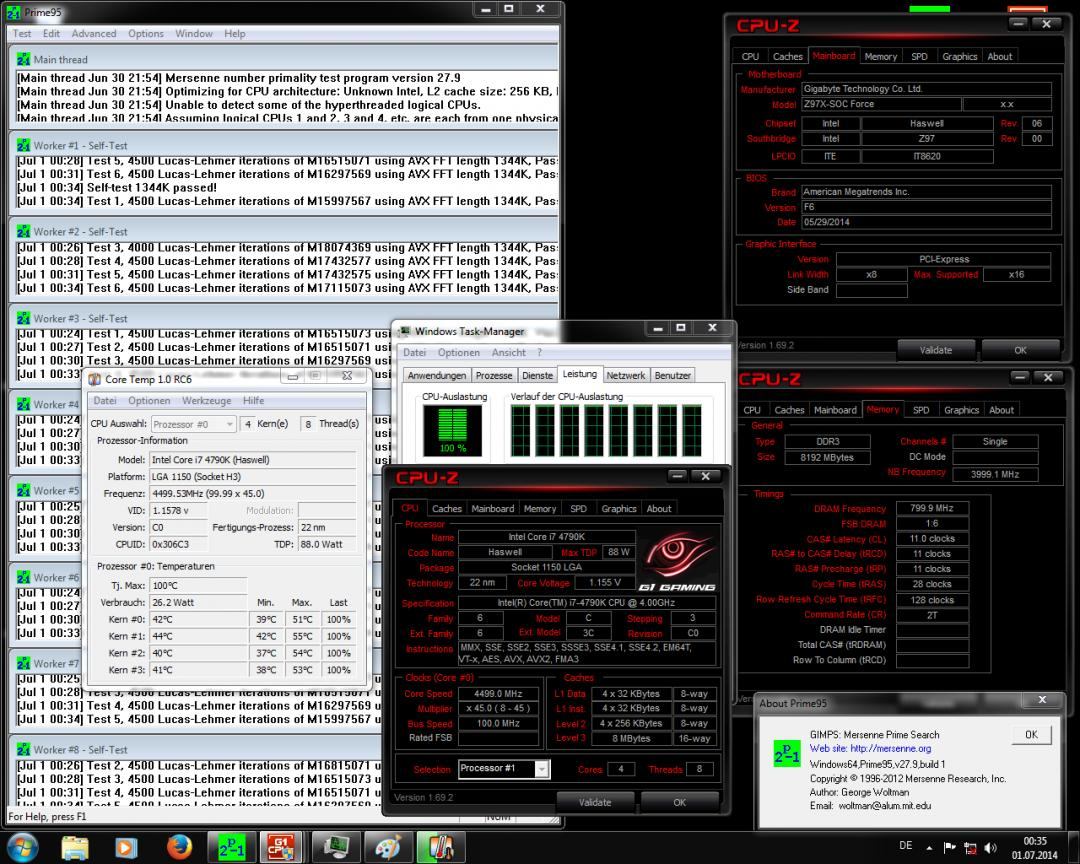Screen dimensions: 1080x864
Task: Click the Worker #4 window icon
Action: (23, 405)
